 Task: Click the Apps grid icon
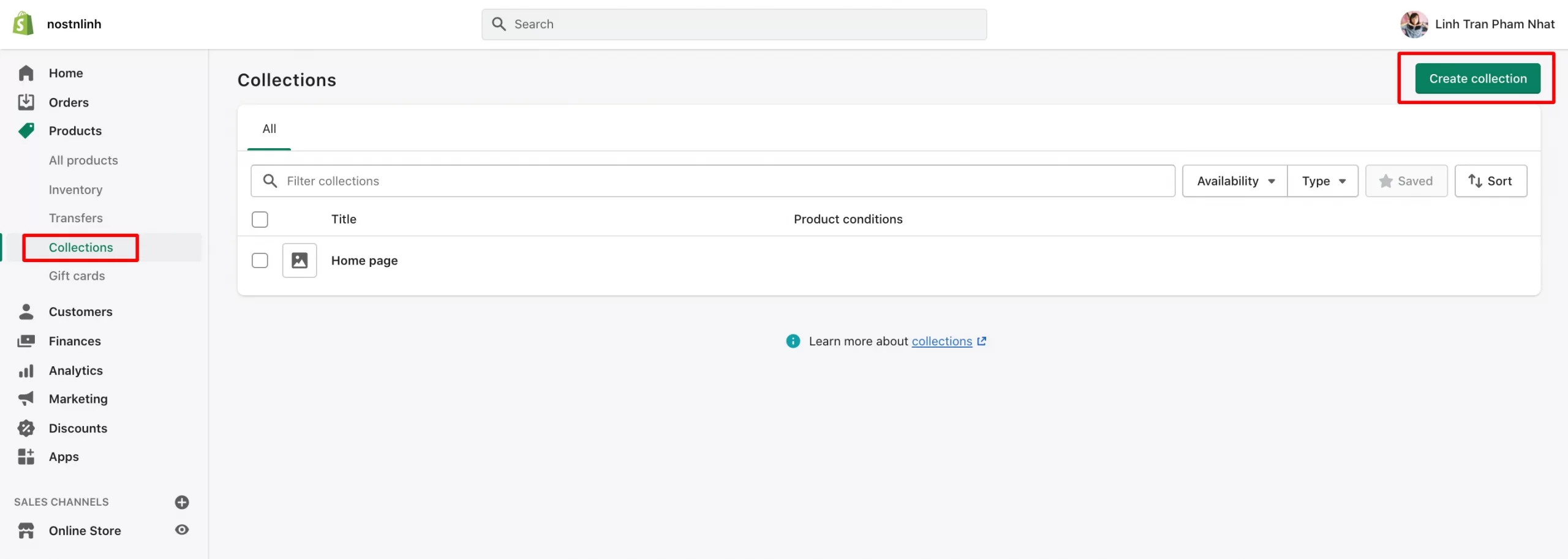26,457
